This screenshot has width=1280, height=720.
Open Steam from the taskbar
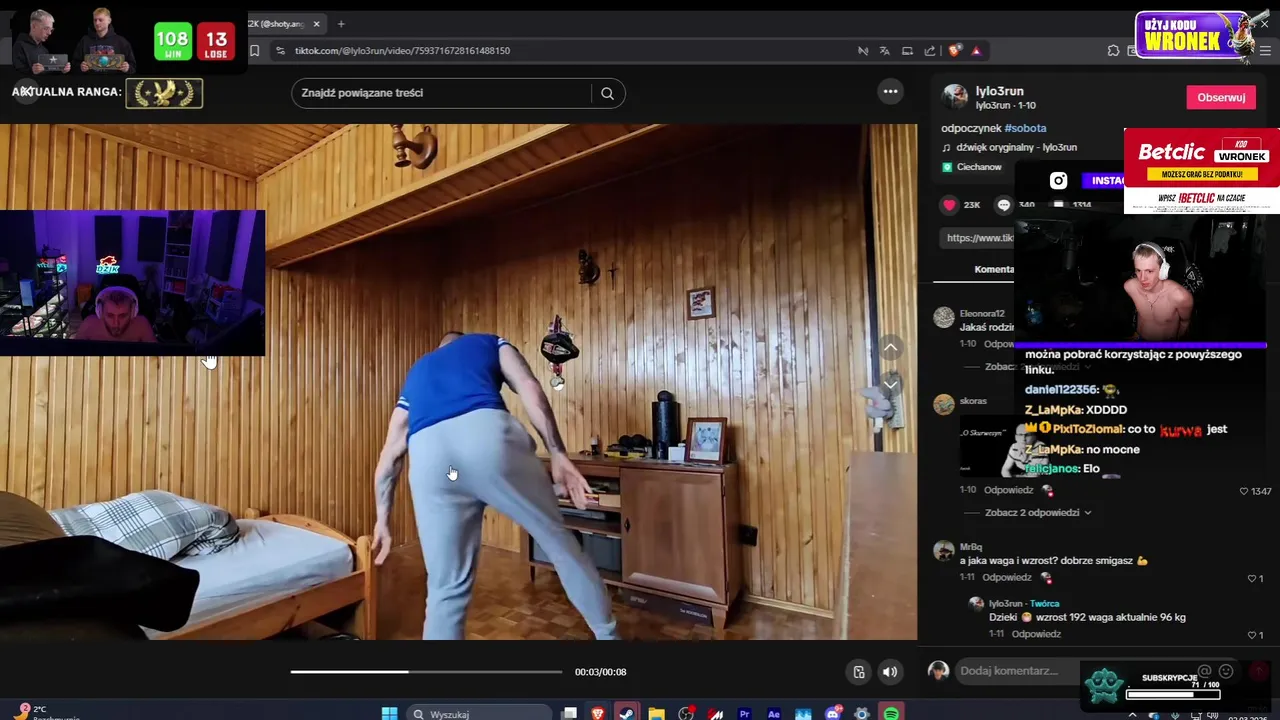(x=627, y=714)
